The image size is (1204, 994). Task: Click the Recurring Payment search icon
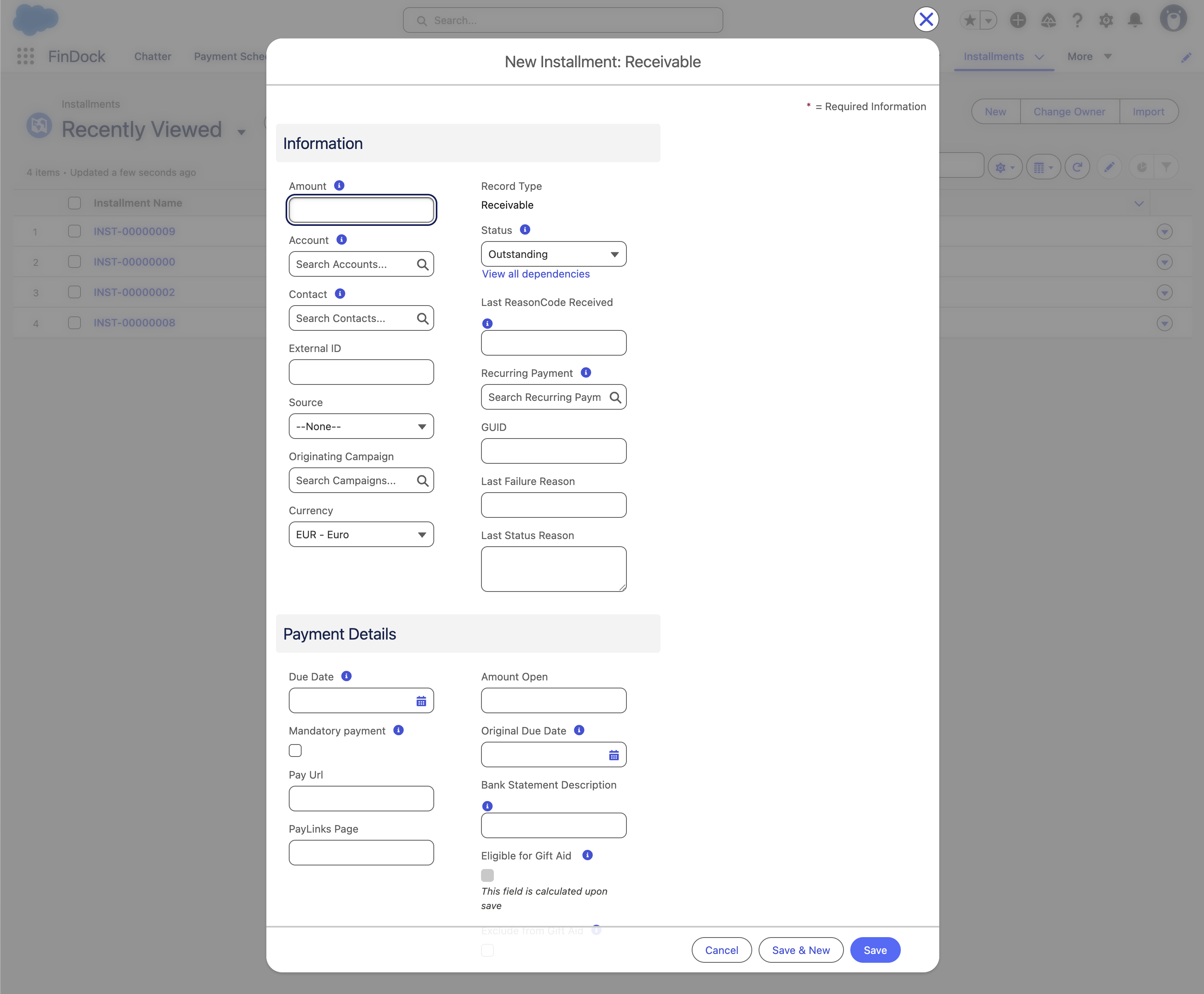(x=615, y=397)
